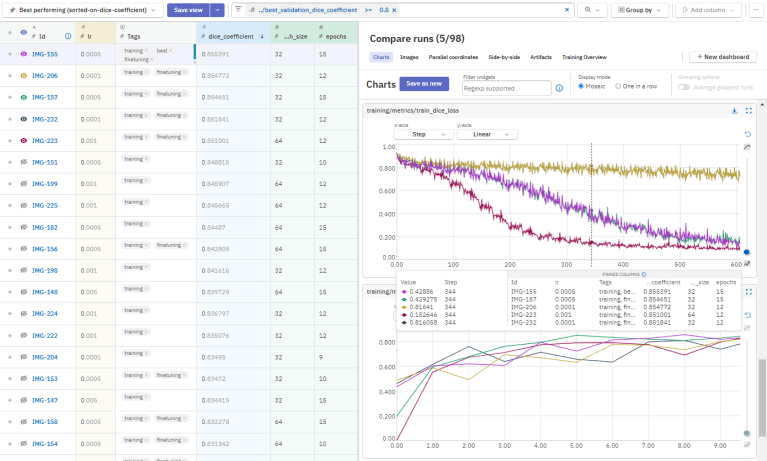
Task: Download the train_dice_loss chart
Action: click(x=734, y=111)
